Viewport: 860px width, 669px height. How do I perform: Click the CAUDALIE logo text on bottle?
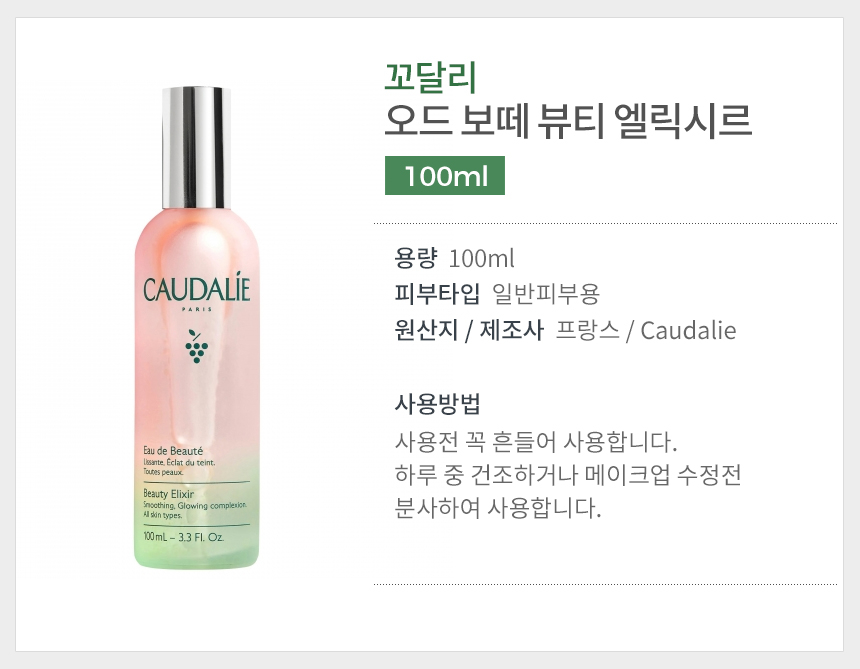click(196, 288)
